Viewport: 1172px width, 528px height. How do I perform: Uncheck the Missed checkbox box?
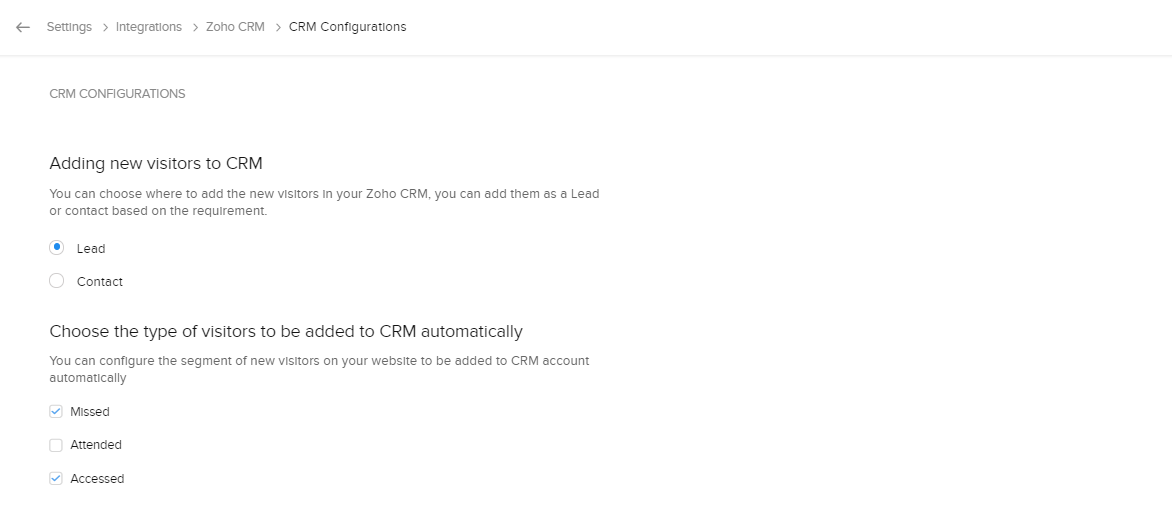56,411
